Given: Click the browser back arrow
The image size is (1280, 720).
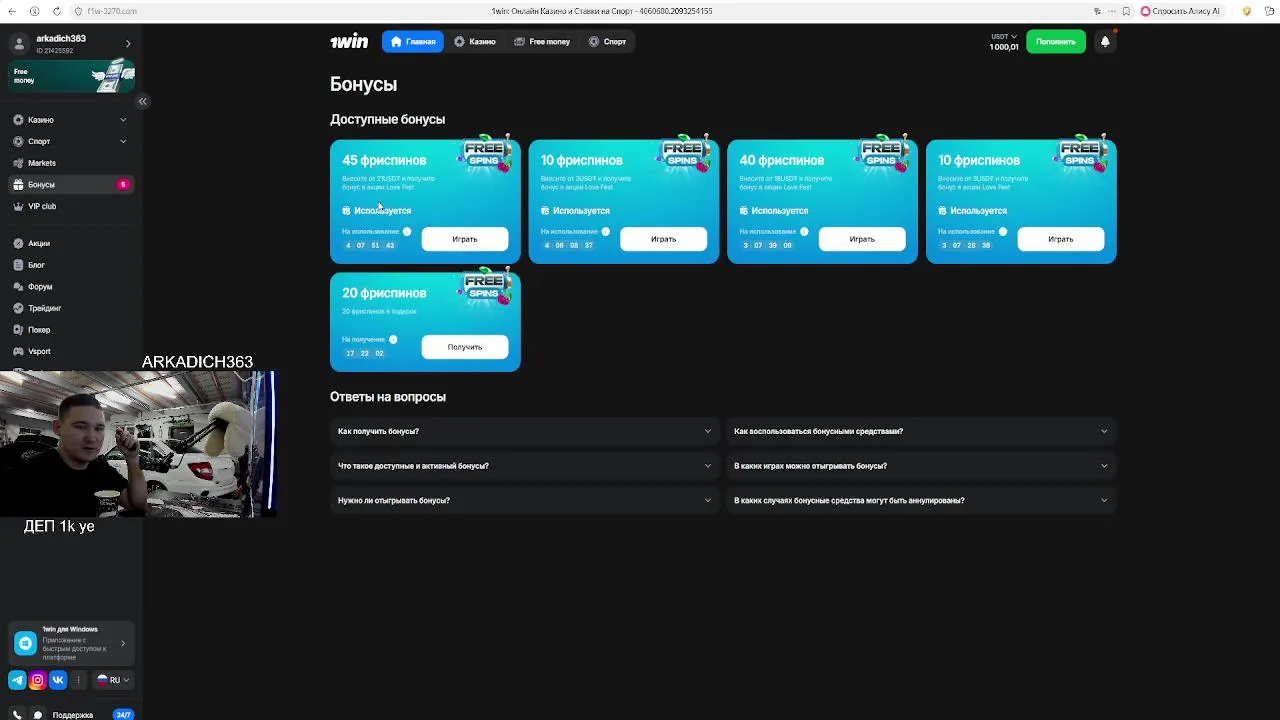Looking at the screenshot, I should coord(14,11).
